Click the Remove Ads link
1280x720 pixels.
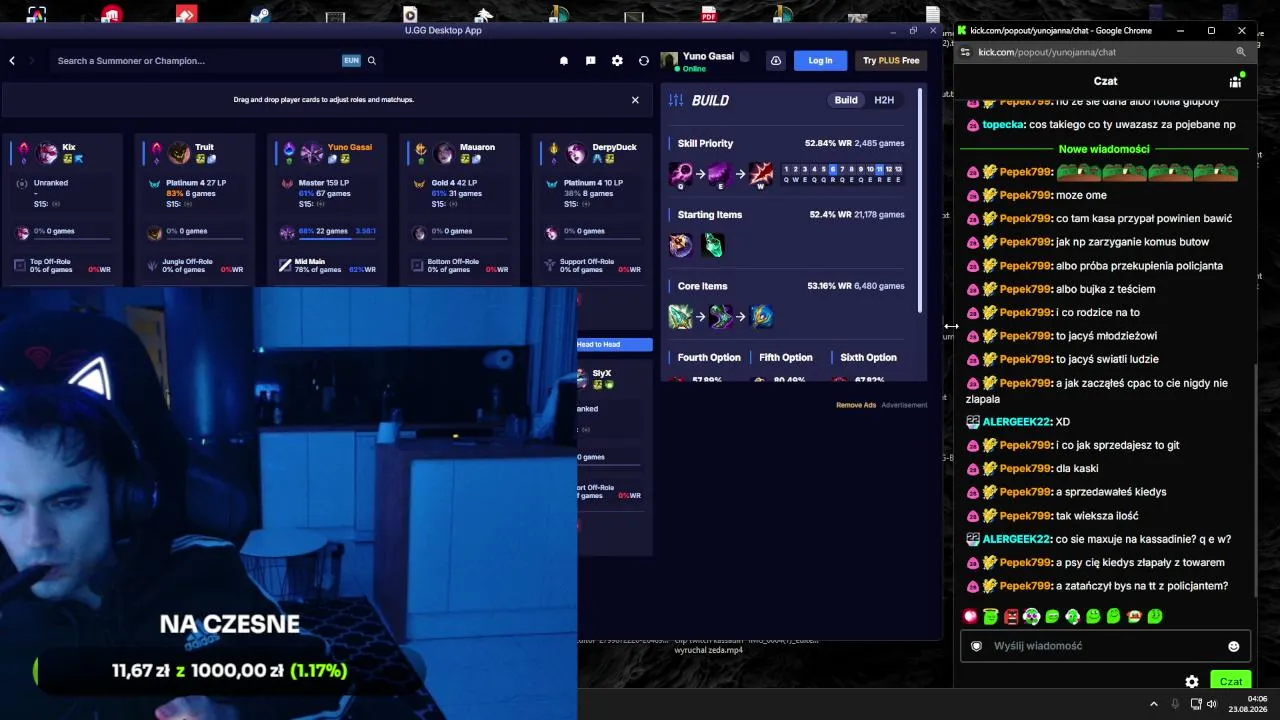click(856, 405)
